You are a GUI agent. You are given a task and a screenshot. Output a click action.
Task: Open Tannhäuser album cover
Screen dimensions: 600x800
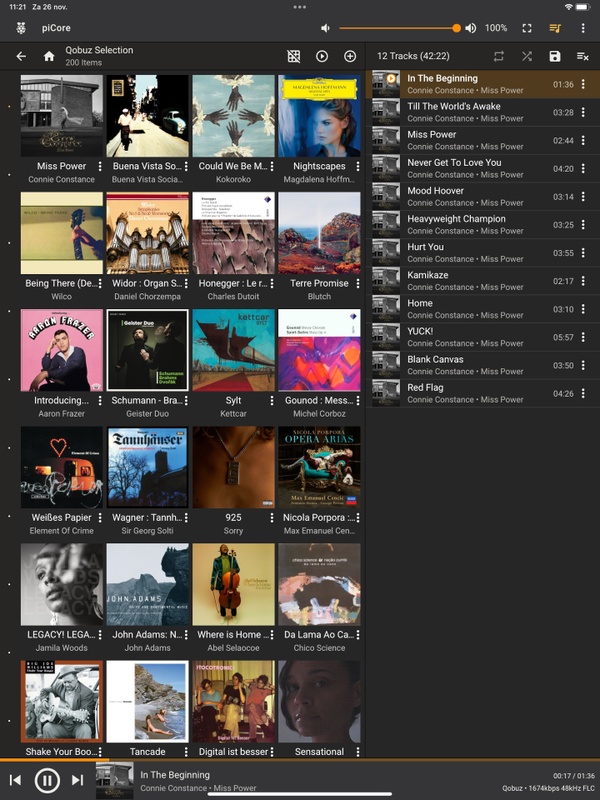pyautogui.click(x=147, y=467)
